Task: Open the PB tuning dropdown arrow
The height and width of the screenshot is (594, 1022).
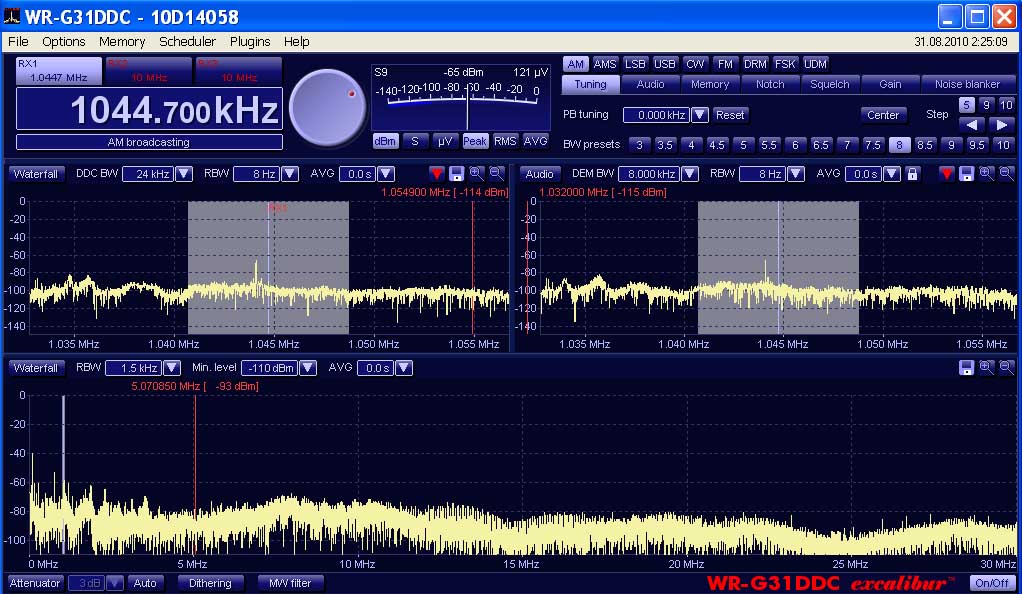Action: [x=700, y=115]
